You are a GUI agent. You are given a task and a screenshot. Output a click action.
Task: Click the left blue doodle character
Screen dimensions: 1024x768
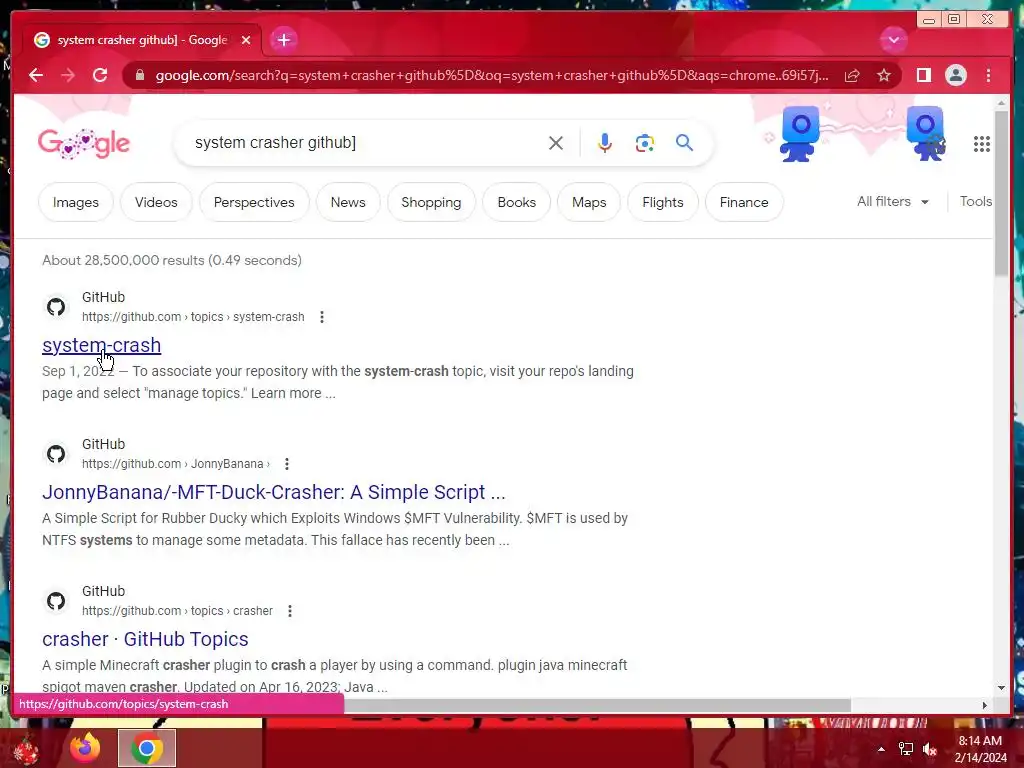pos(800,134)
